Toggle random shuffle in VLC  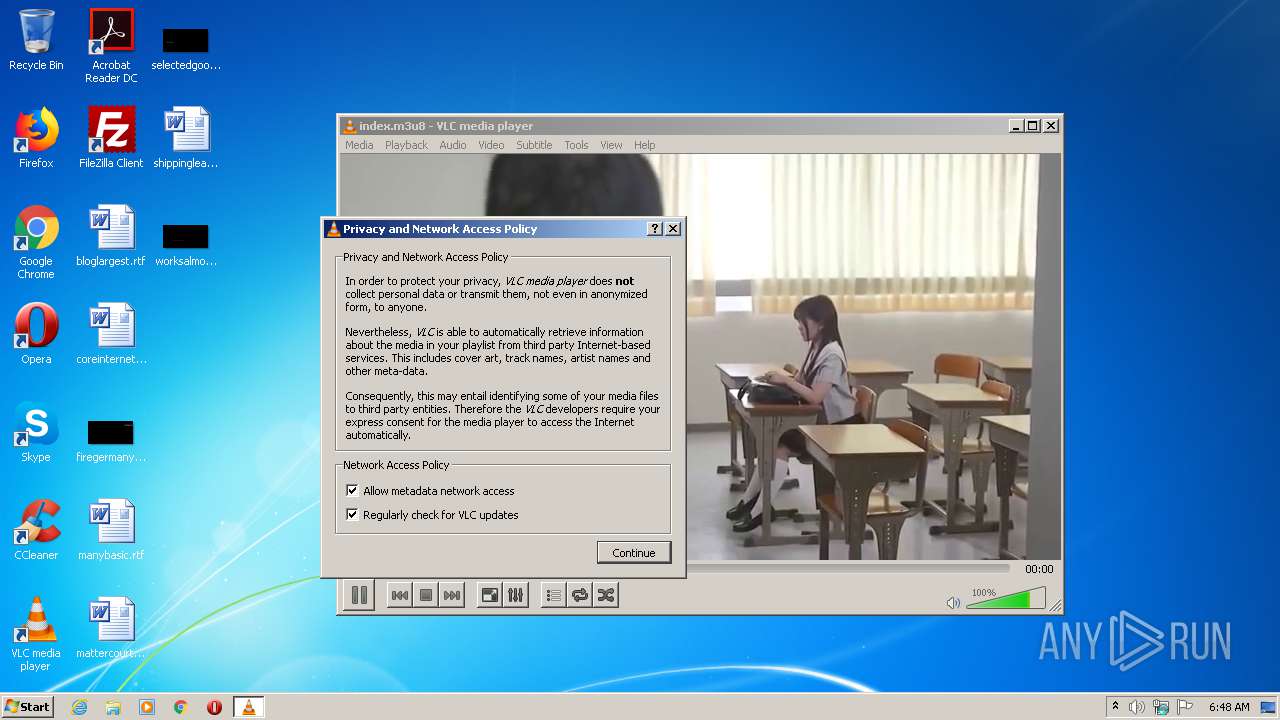pyautogui.click(x=606, y=595)
